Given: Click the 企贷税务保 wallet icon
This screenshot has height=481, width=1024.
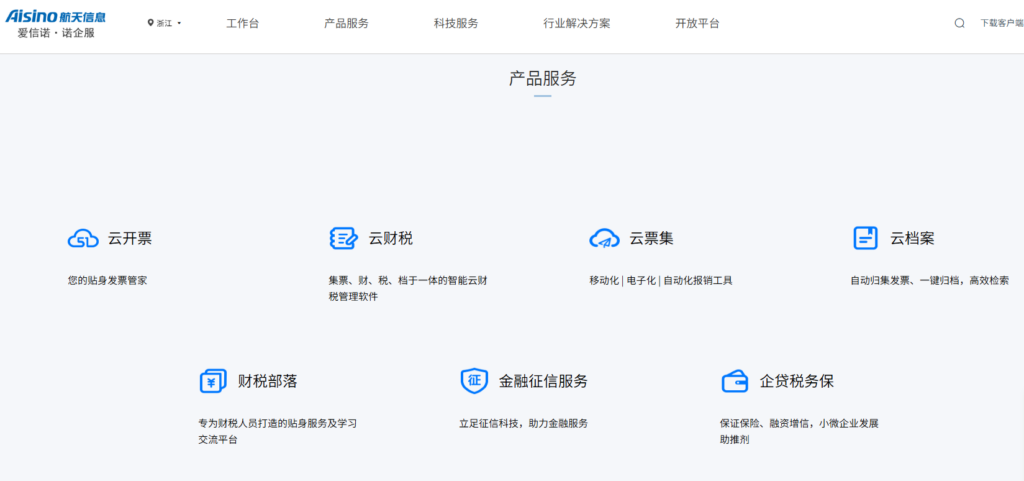Looking at the screenshot, I should [x=735, y=381].
